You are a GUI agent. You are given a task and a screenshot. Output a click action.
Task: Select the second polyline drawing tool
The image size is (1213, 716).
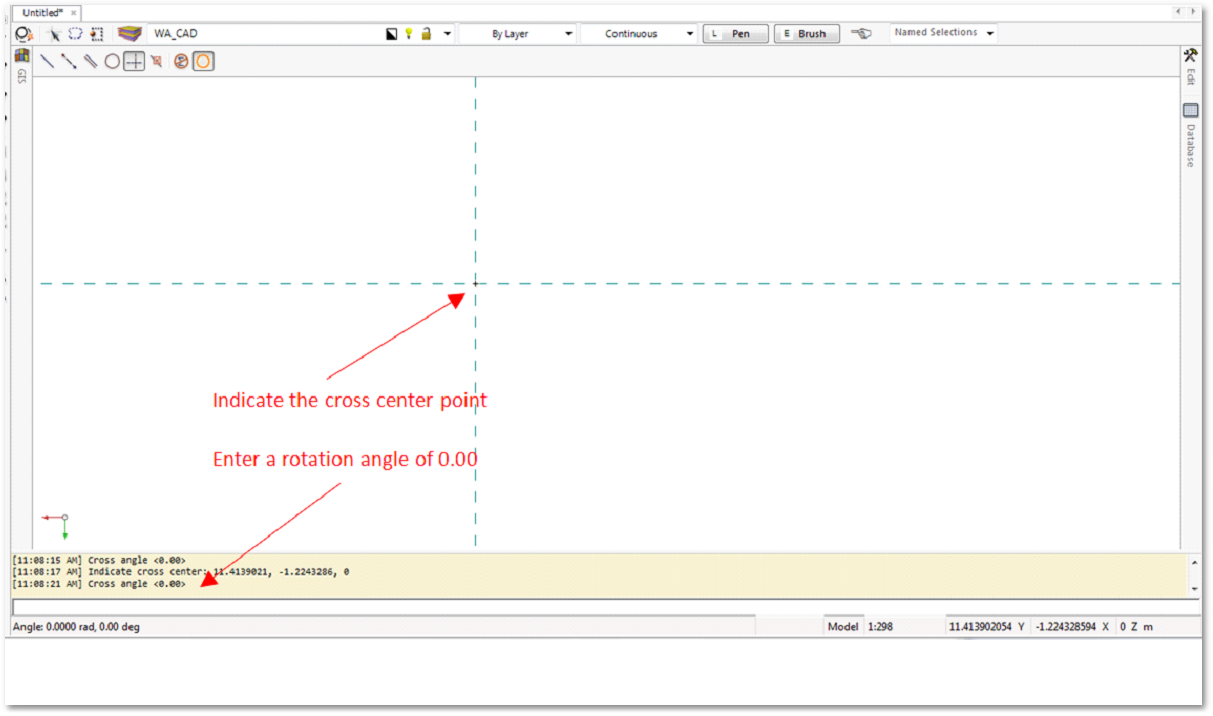pos(68,61)
